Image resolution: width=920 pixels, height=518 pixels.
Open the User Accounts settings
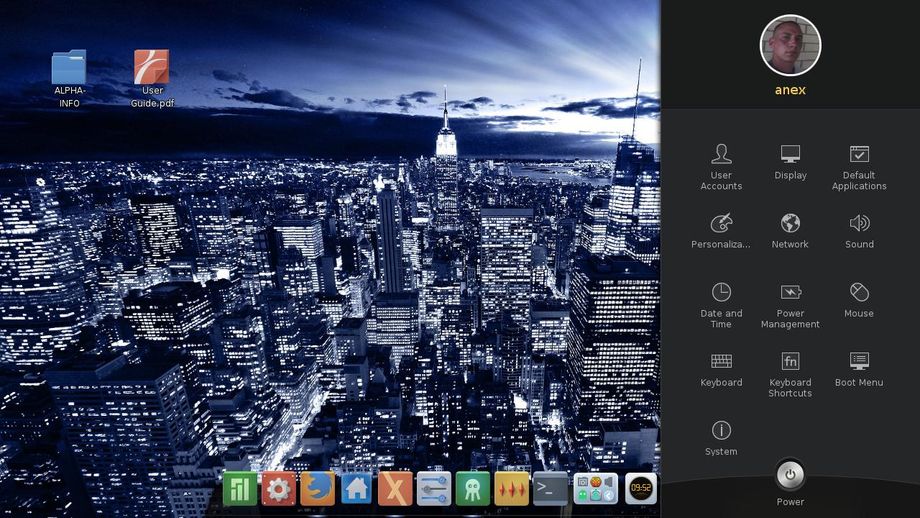721,165
